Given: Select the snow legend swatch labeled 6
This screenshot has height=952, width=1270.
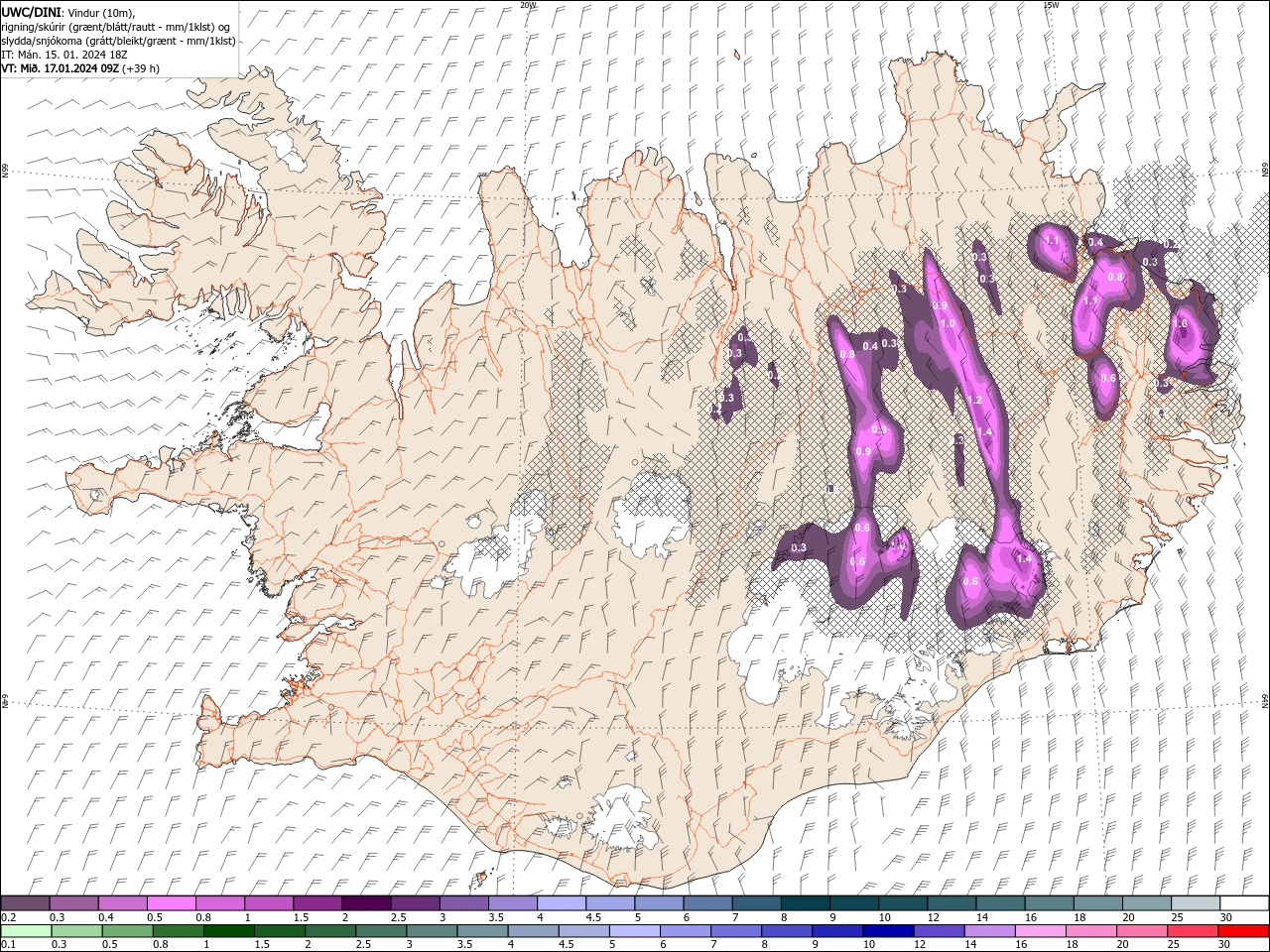Looking at the screenshot, I should 707,903.
